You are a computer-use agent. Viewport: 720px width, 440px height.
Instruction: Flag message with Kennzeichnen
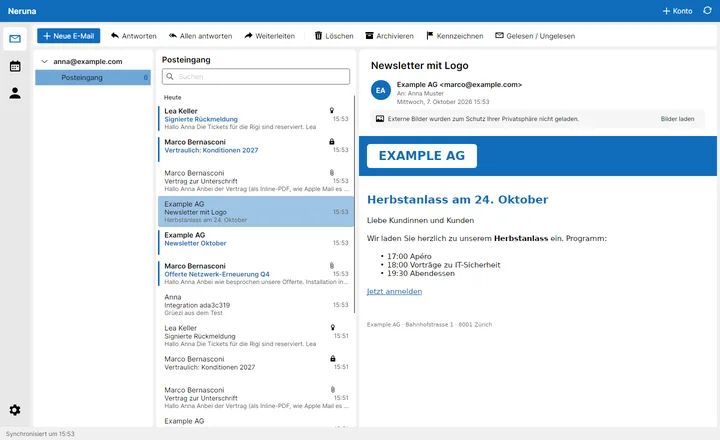(x=455, y=36)
